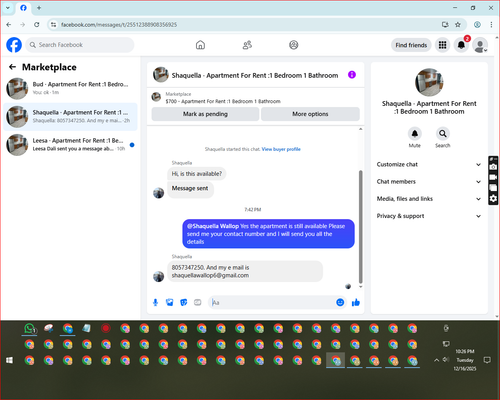This screenshot has height=400, width=500.
Task: Select the Shaquella apartment conversation in the list
Action: coord(70,117)
